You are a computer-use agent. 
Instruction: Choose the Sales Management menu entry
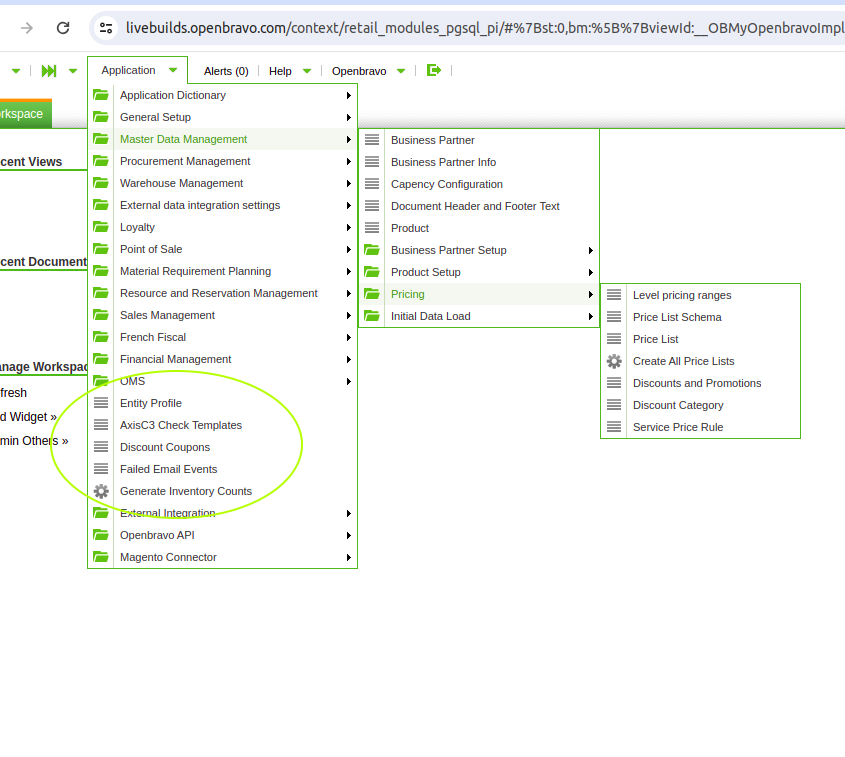[x=167, y=315]
